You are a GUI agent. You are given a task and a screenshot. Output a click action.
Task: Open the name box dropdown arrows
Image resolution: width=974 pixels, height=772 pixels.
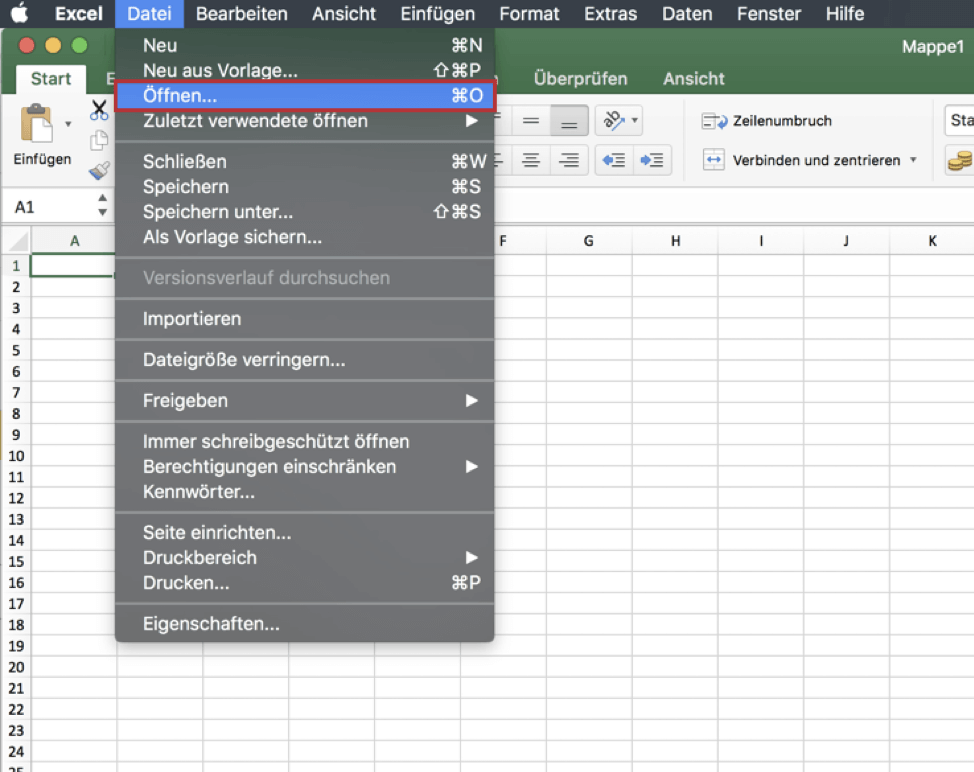[102, 206]
